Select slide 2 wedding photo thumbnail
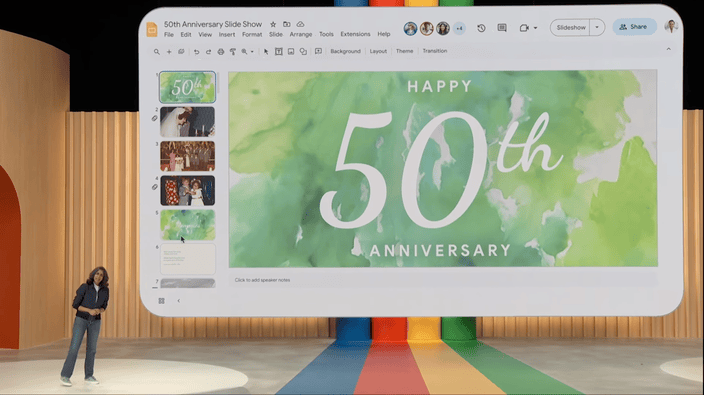This screenshot has width=704, height=395. [x=188, y=122]
